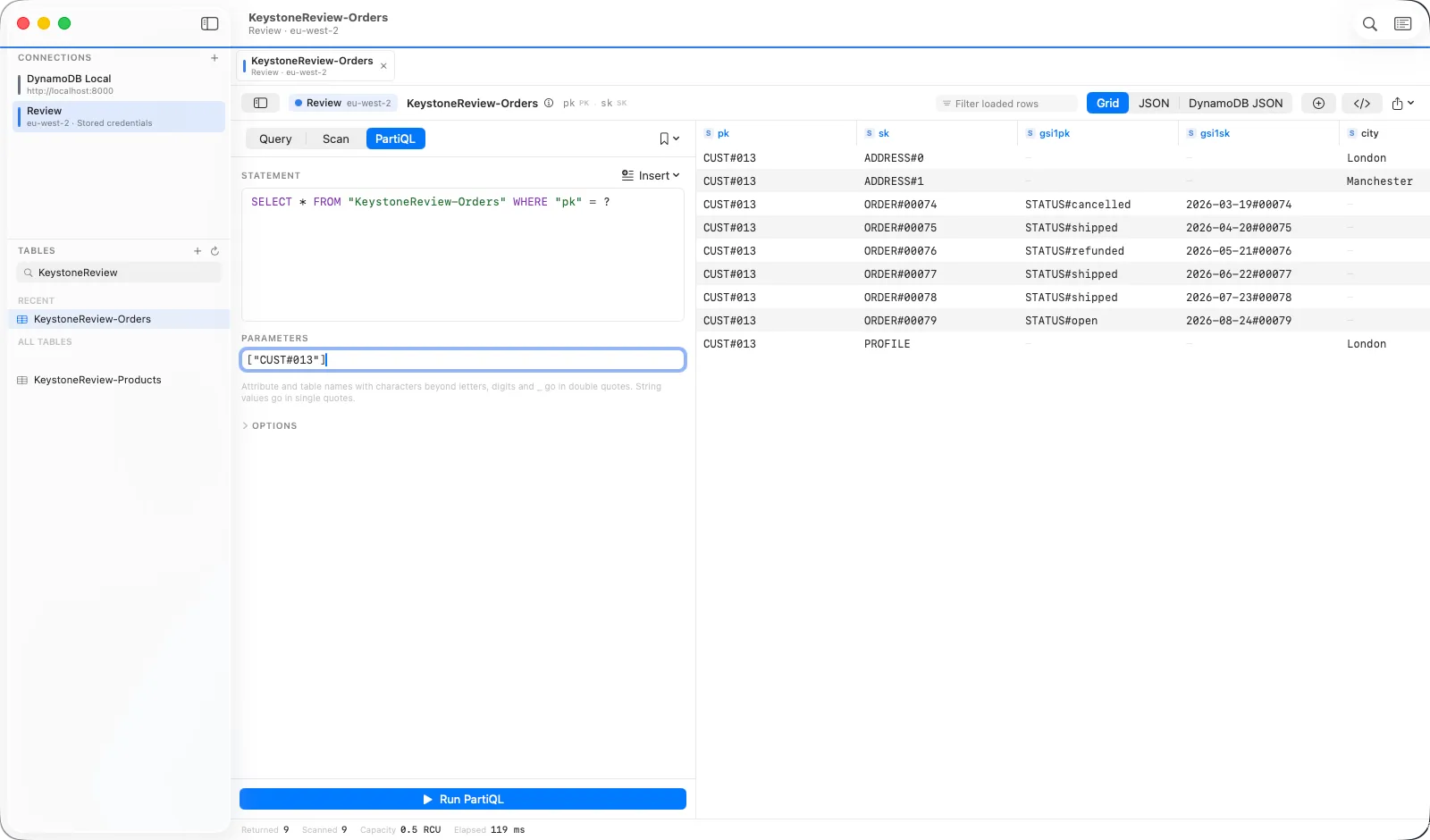The width and height of the screenshot is (1430, 840).
Task: Switch results to DynamoDB JSON view
Action: pos(1235,103)
